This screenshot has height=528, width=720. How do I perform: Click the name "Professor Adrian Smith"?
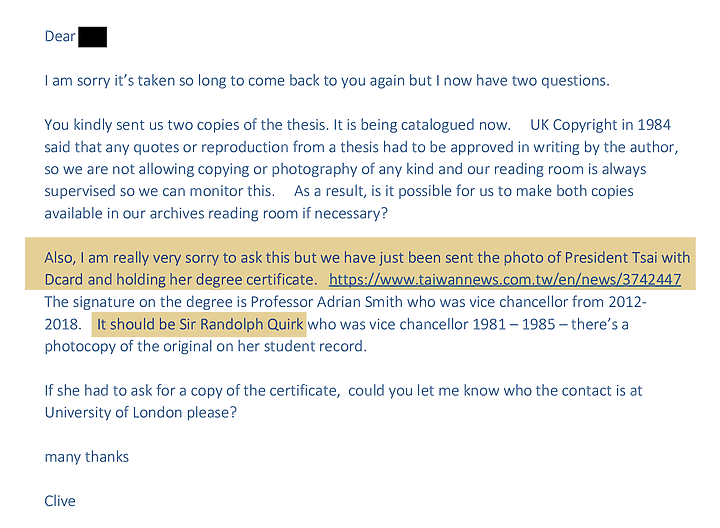[326, 302]
